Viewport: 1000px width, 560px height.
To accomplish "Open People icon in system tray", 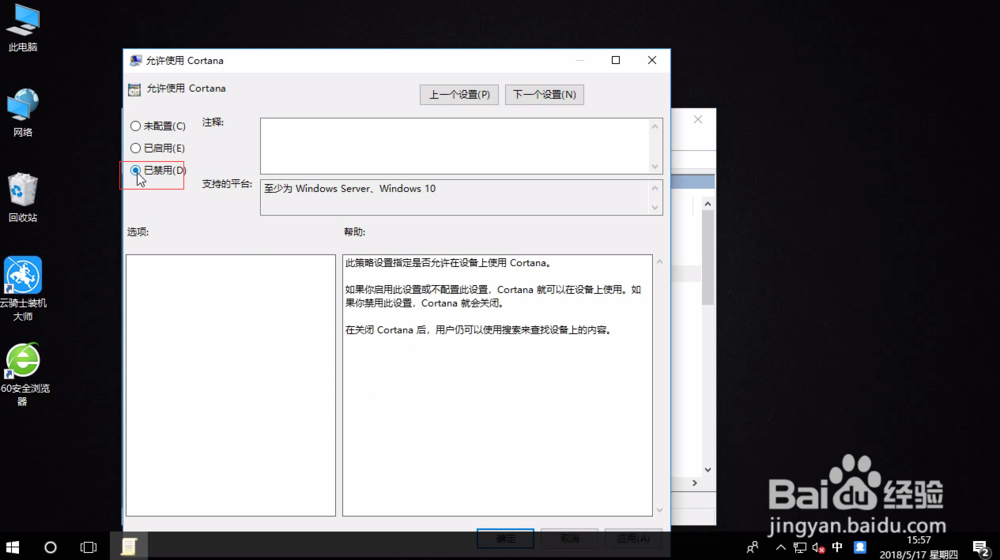I will pos(753,547).
